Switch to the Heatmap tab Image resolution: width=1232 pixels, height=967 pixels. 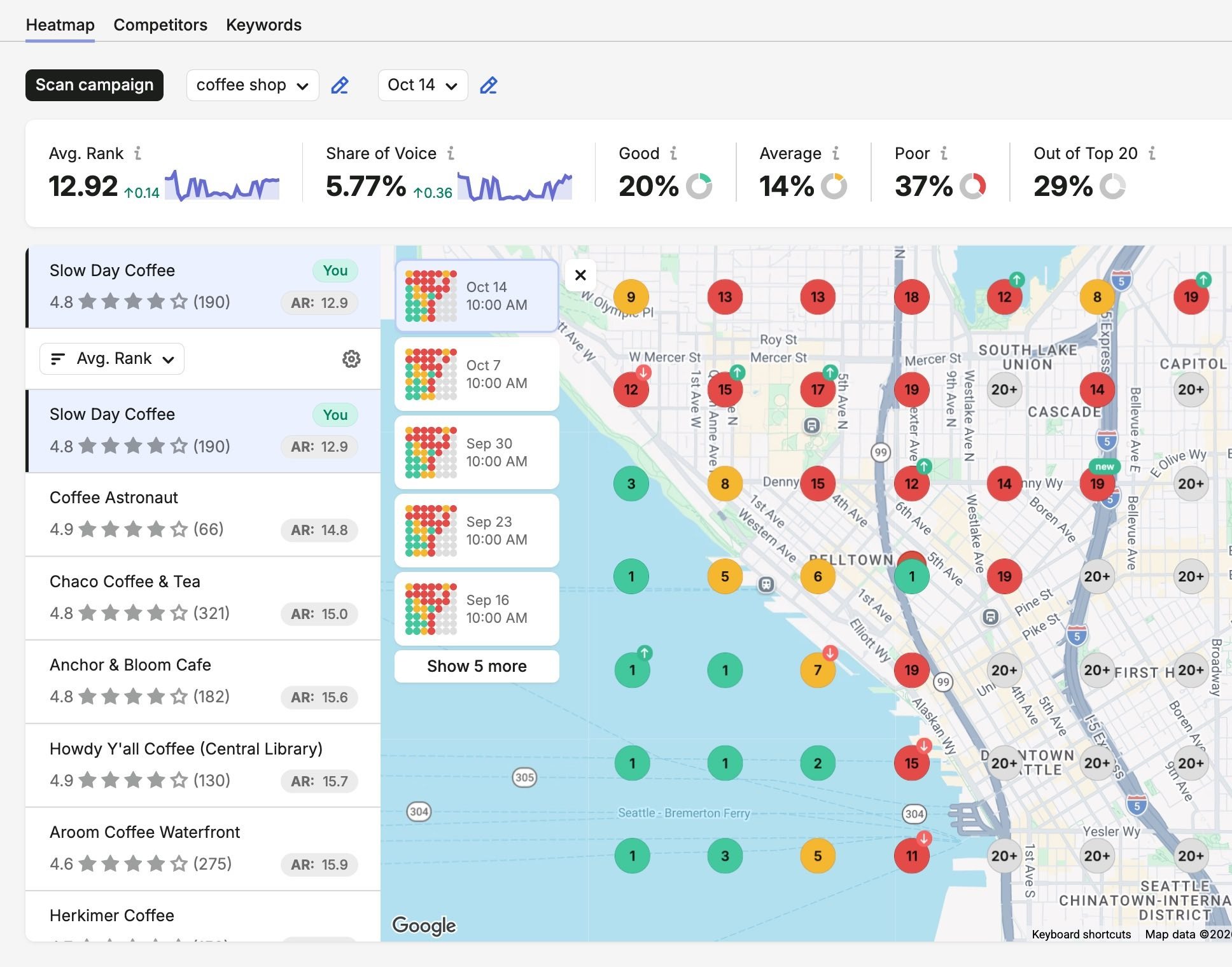click(x=60, y=25)
